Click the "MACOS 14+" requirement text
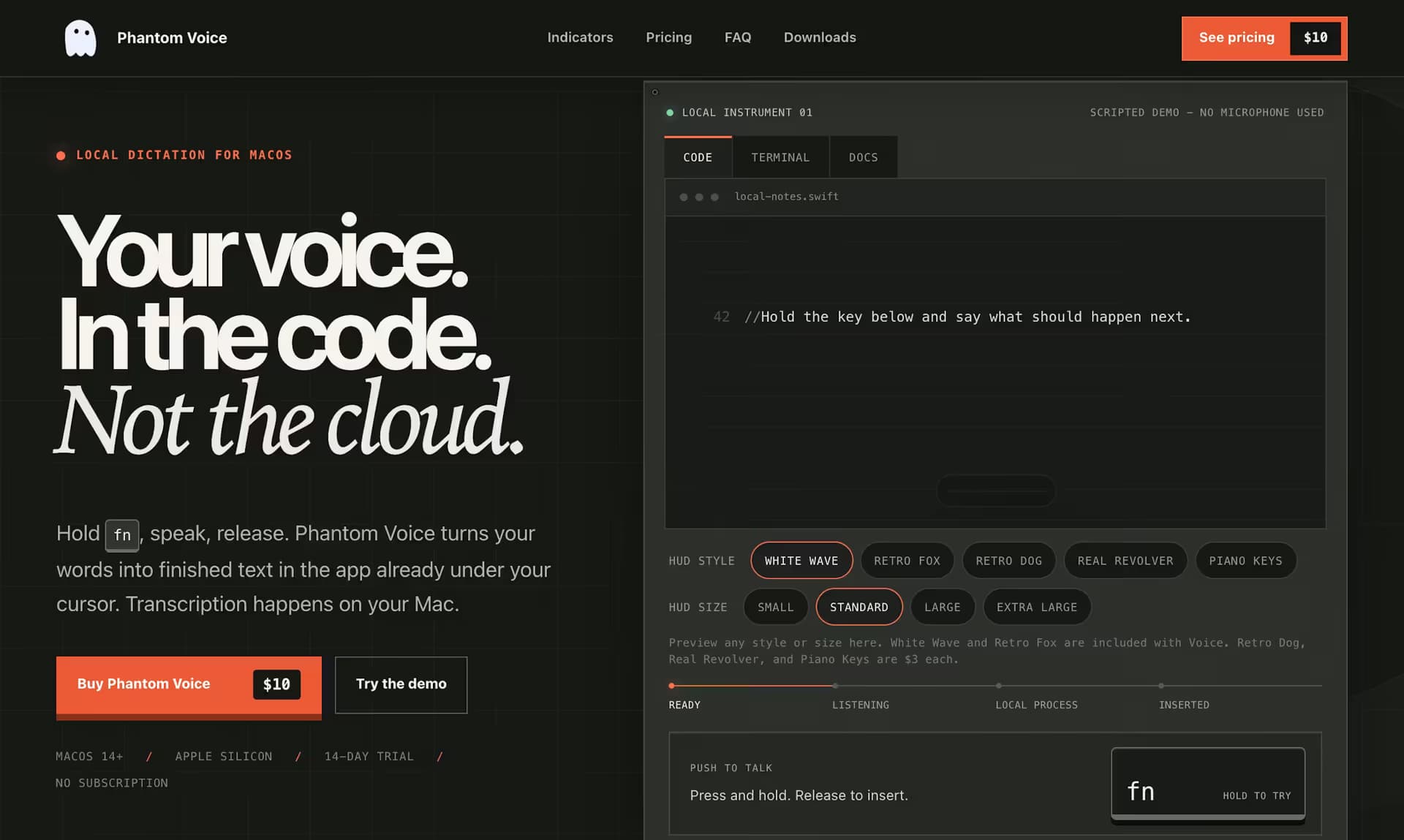This screenshot has width=1404, height=840. pos(89,756)
